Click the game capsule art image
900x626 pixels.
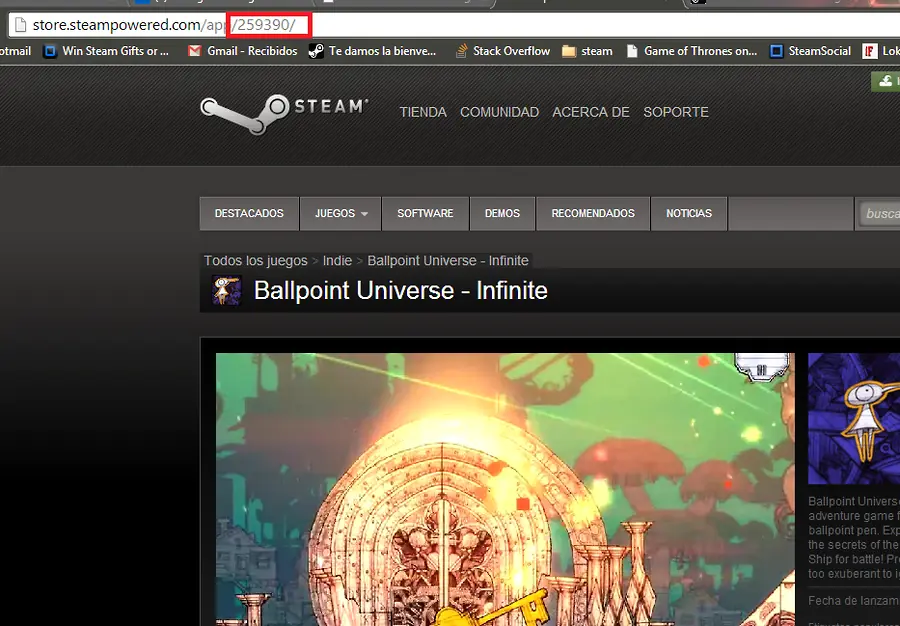coord(854,419)
